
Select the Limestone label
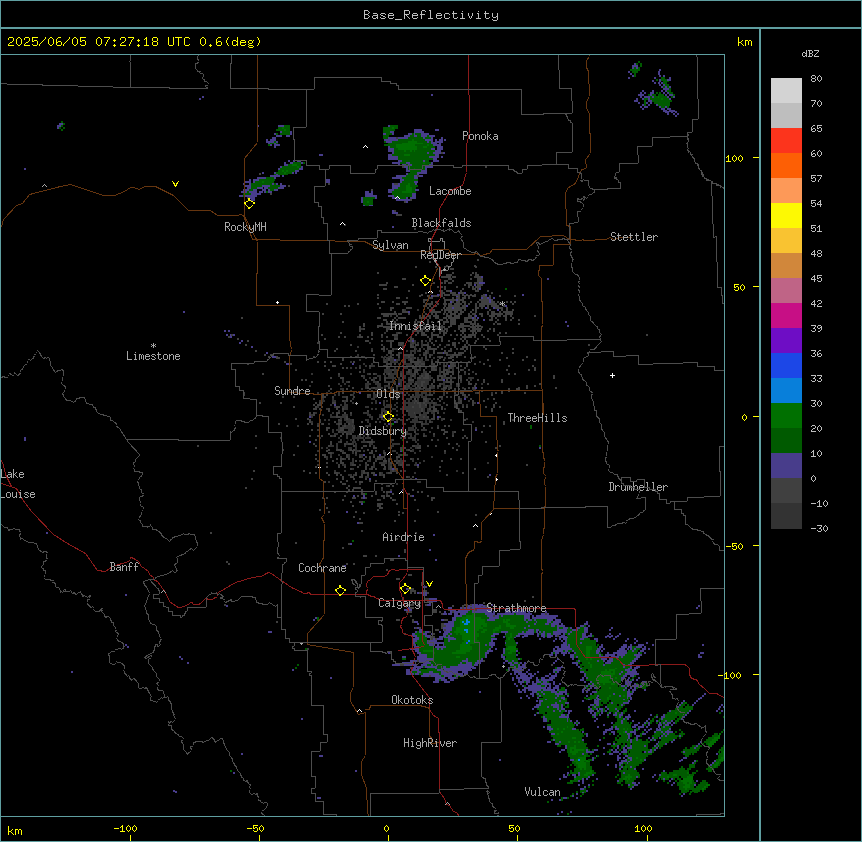point(153,356)
